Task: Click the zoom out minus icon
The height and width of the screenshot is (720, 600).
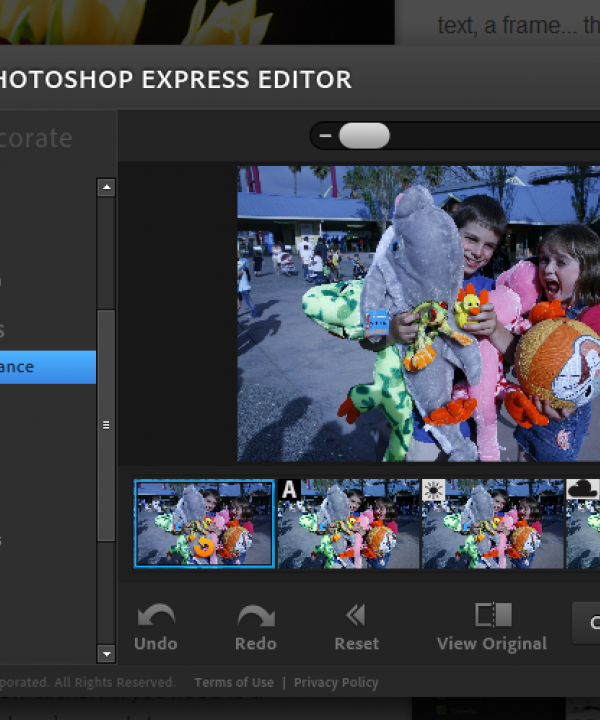Action: point(325,135)
